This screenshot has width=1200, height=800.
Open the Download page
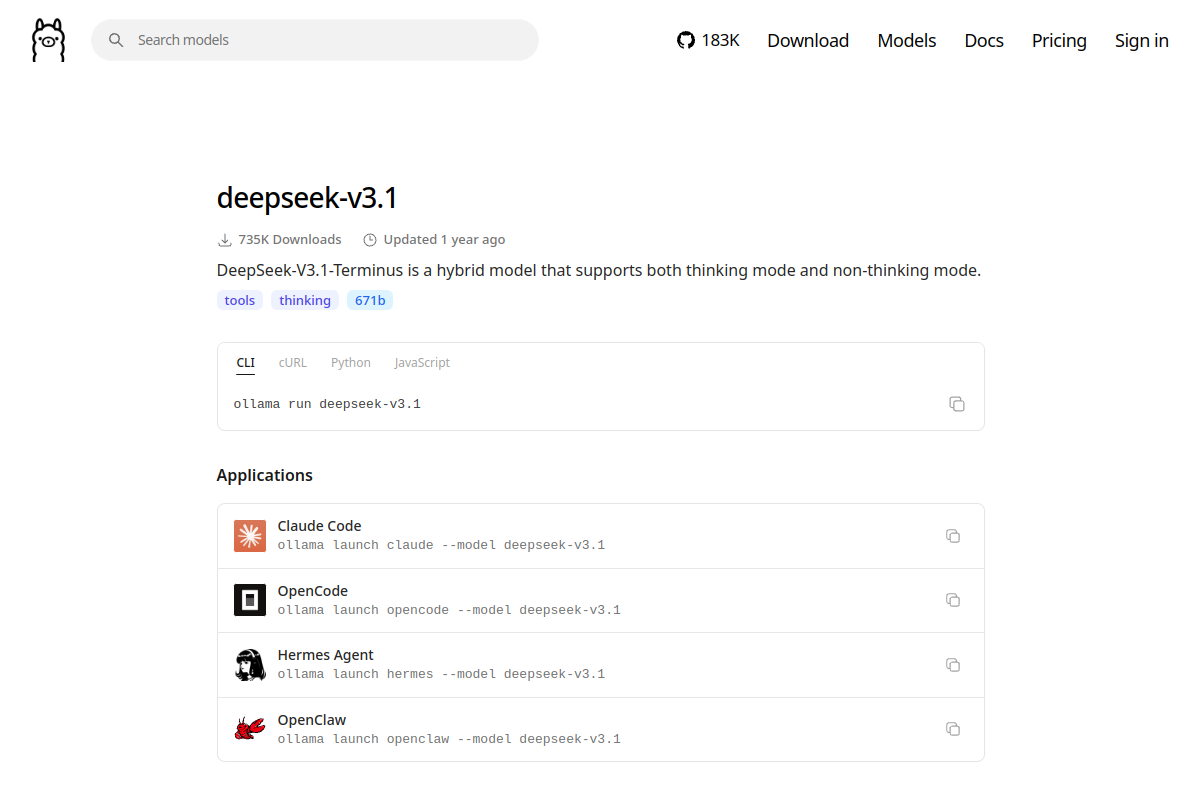coord(808,40)
